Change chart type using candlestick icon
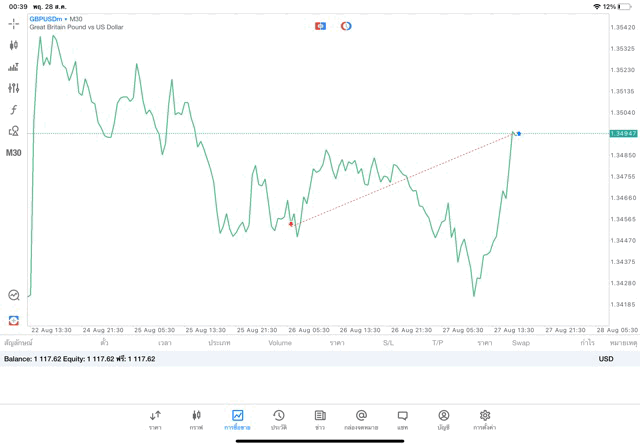 pyautogui.click(x=14, y=45)
